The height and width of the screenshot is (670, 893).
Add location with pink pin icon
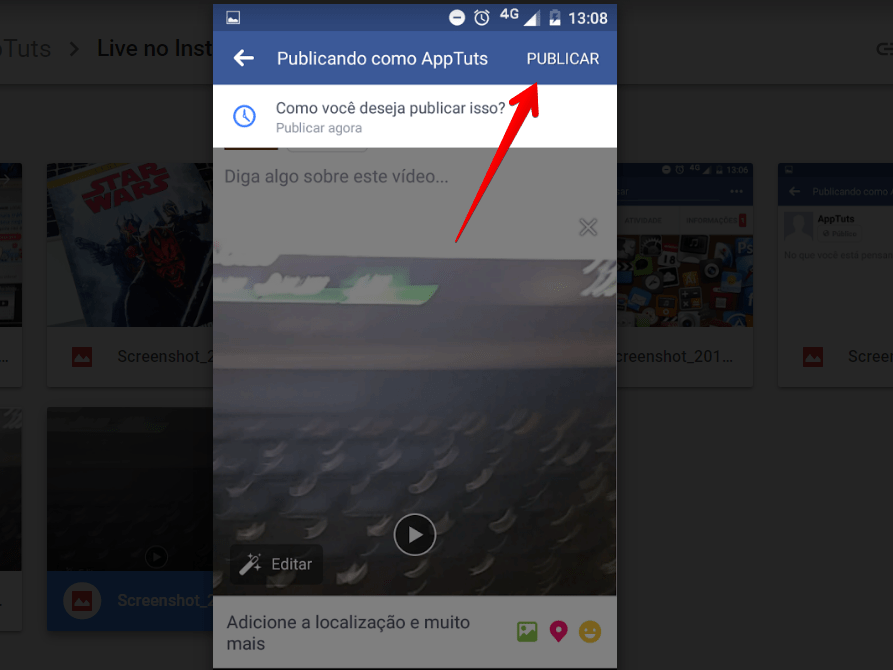coord(559,632)
